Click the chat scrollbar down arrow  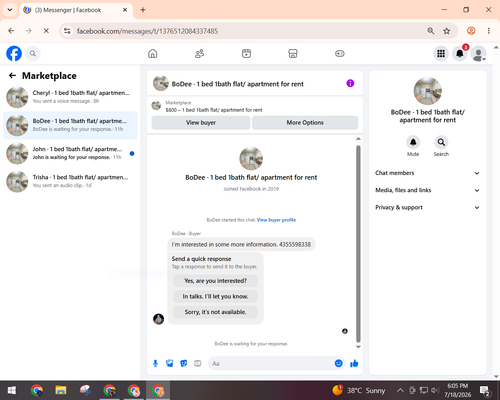click(358, 347)
